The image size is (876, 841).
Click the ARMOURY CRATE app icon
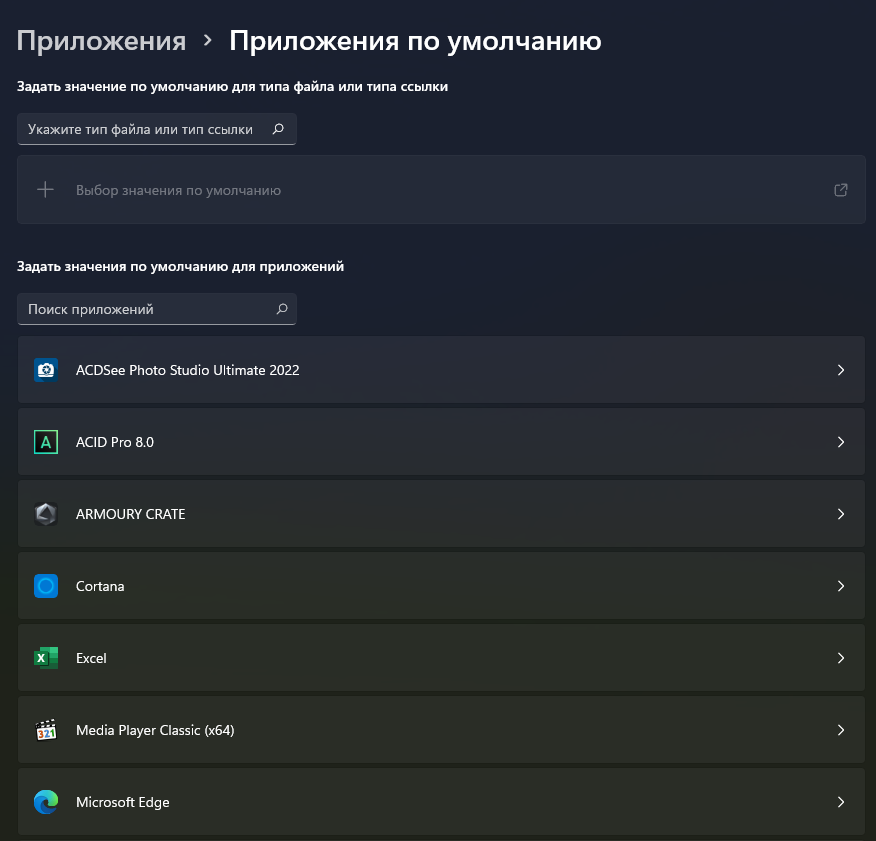pos(46,514)
